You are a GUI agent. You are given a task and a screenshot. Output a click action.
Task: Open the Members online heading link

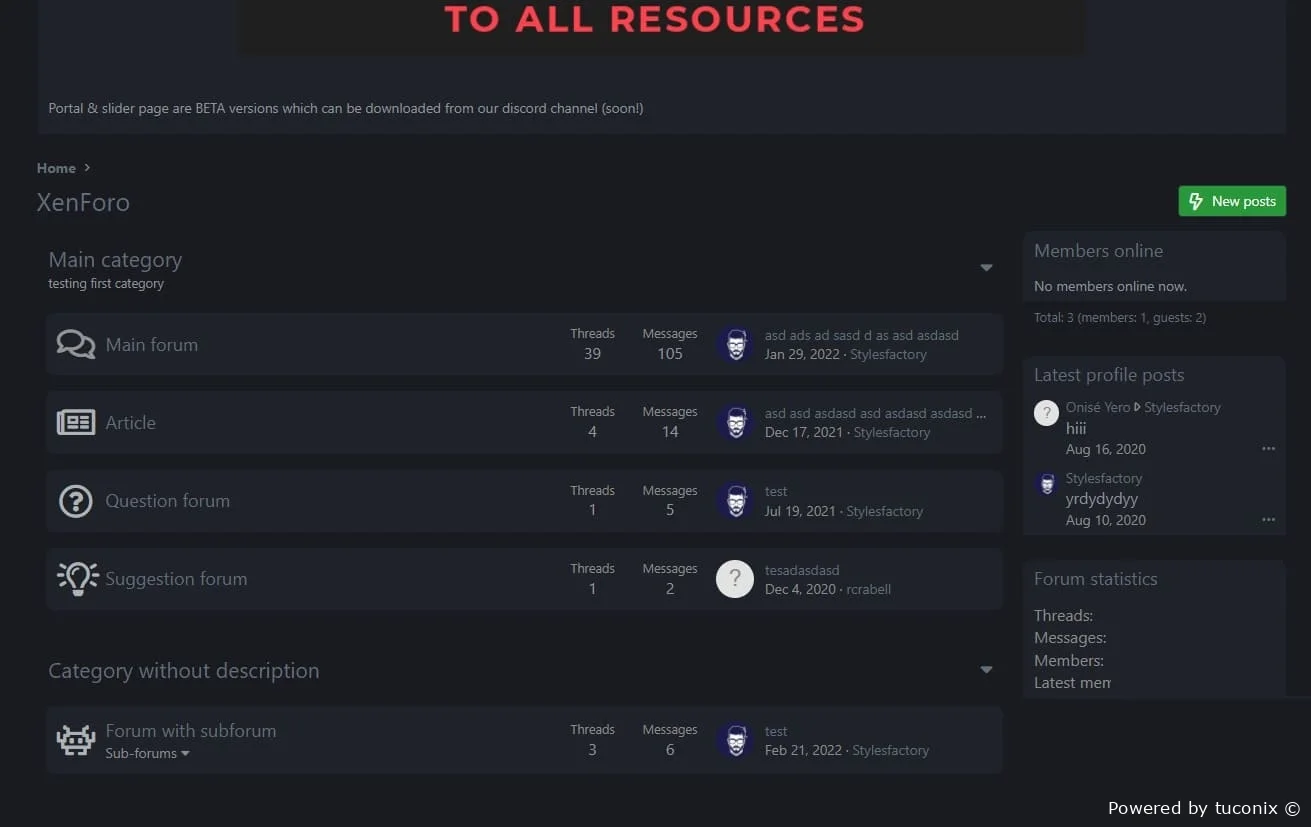point(1098,251)
